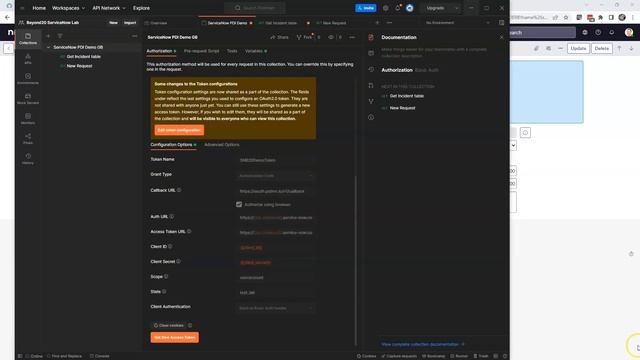This screenshot has width=640, height=360.
Task: Open the Mock Servers sidebar panel
Action: click(28, 98)
